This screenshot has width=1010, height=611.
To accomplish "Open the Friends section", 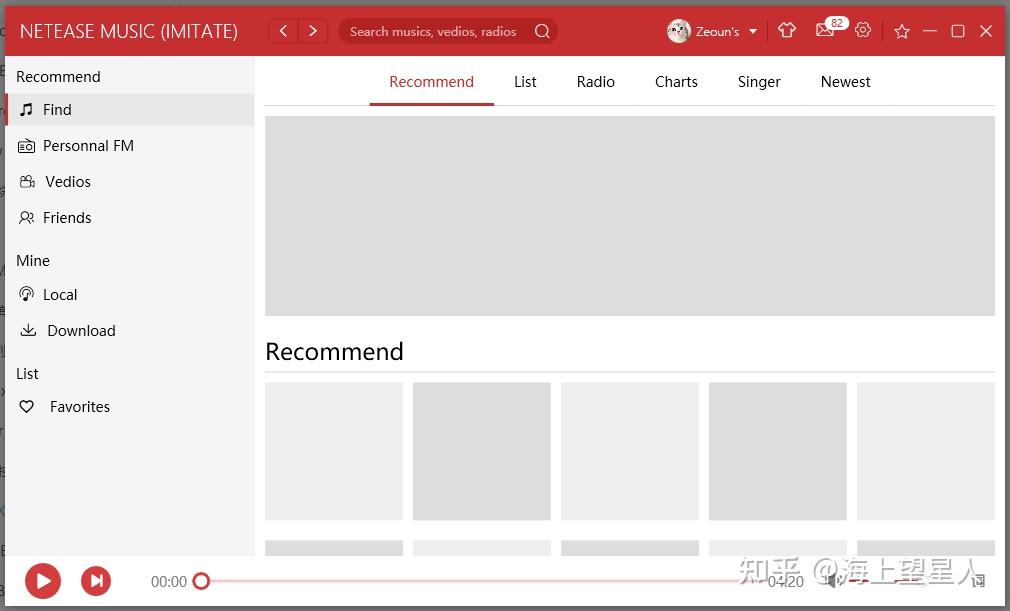I will point(67,217).
